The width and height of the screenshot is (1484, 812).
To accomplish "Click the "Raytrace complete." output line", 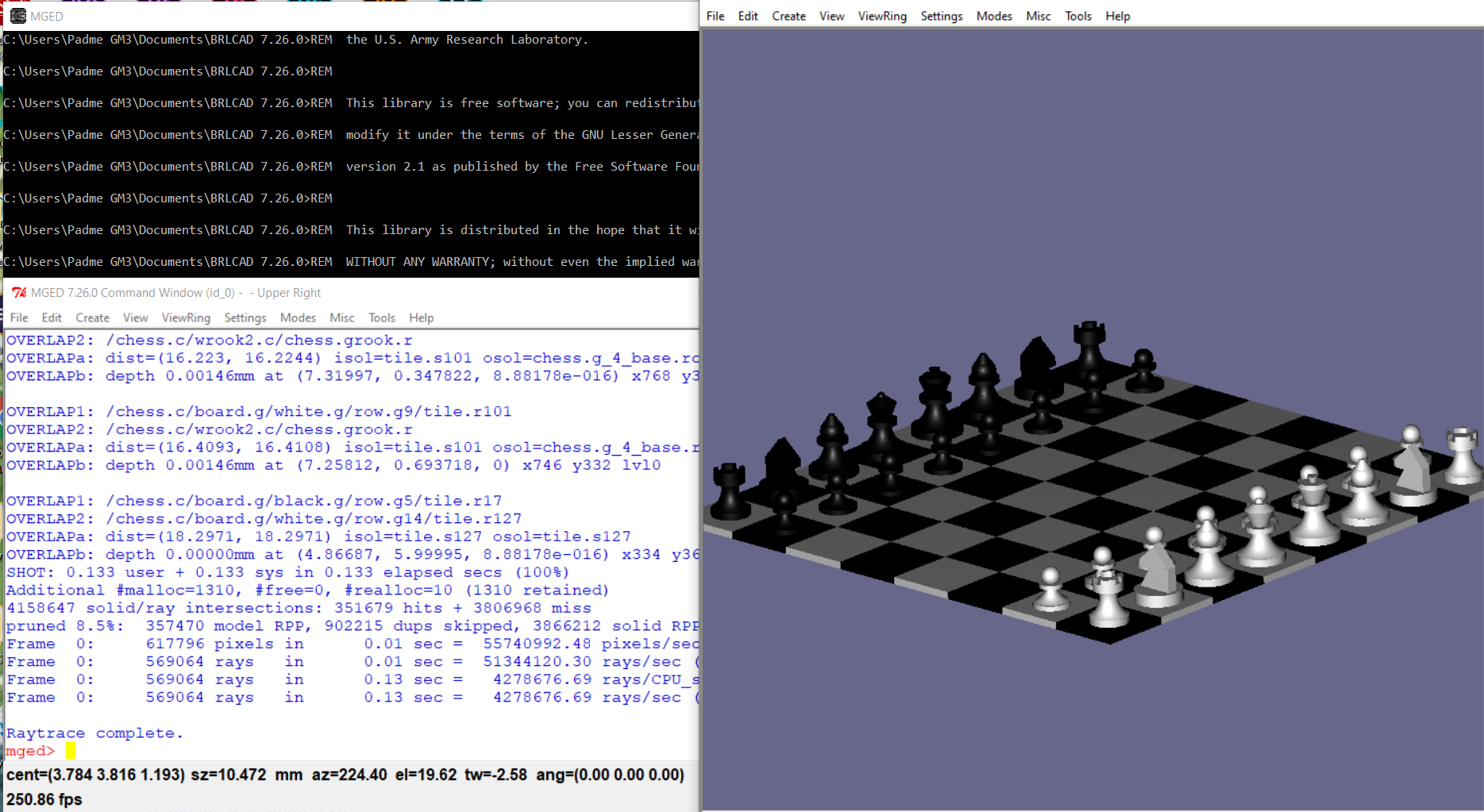I will pyautogui.click(x=94, y=733).
